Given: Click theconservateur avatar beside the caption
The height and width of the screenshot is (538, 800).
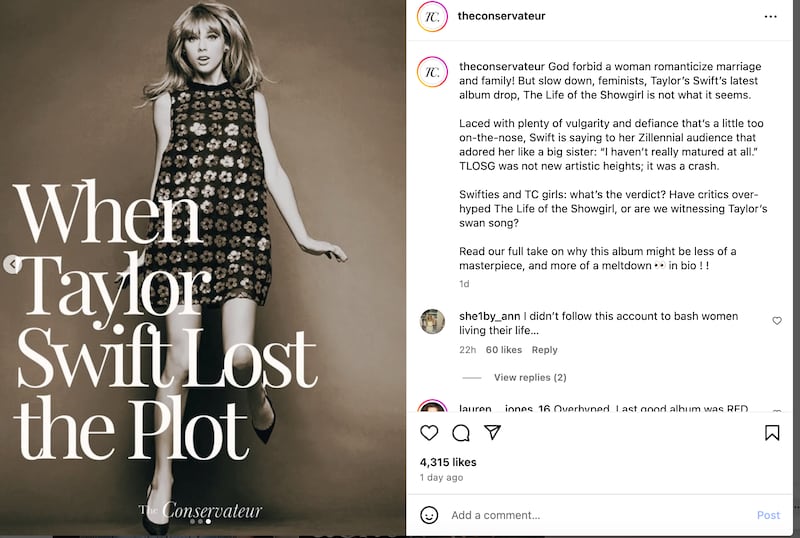Looking at the screenshot, I should [431, 71].
